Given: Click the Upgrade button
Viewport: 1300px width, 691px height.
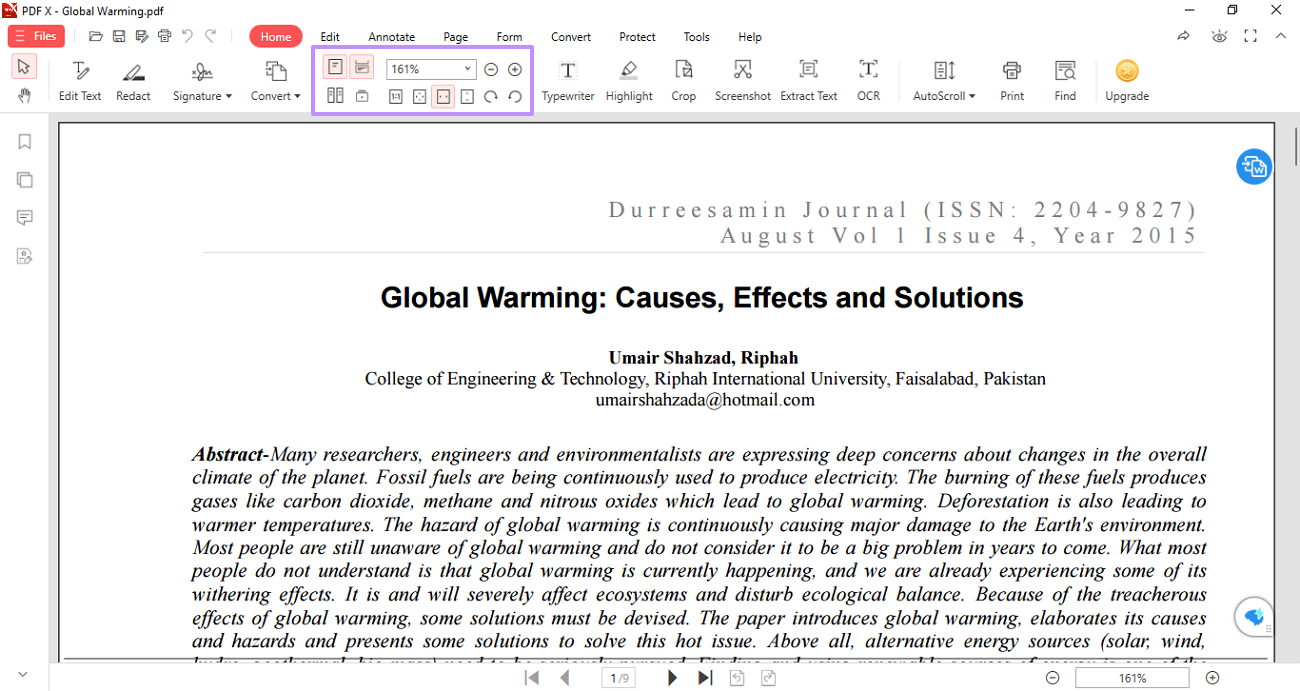Looking at the screenshot, I should [1127, 80].
